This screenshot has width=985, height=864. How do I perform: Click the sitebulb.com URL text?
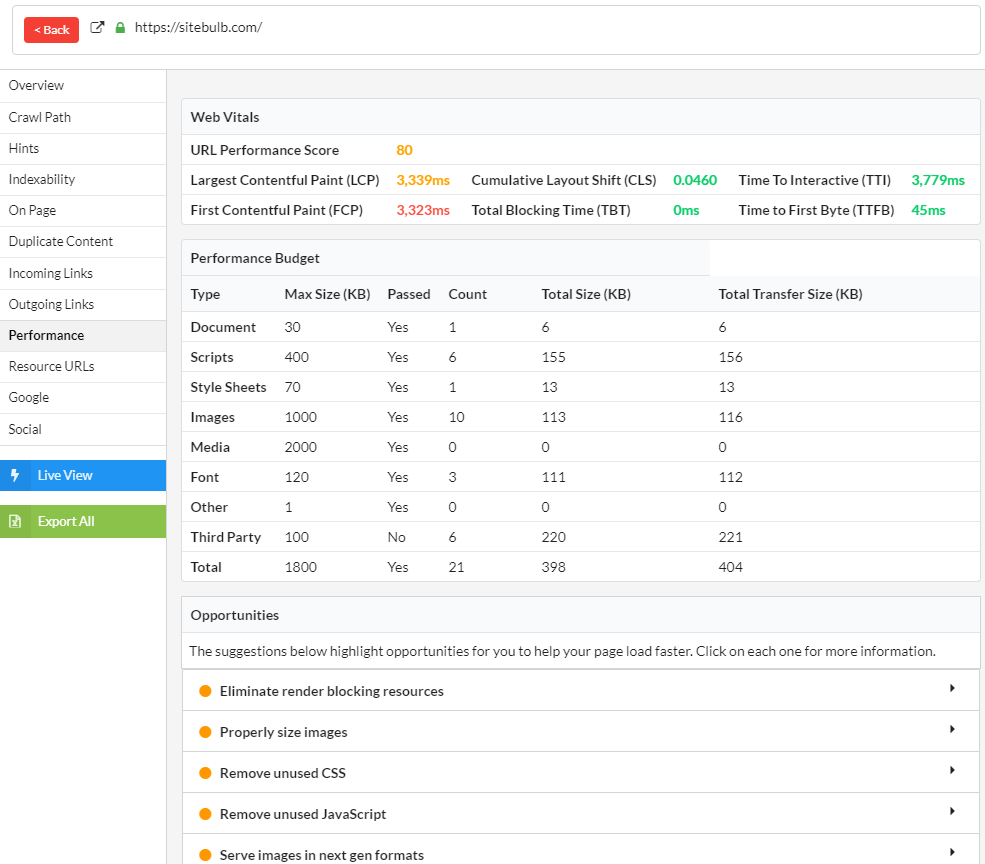[x=198, y=27]
